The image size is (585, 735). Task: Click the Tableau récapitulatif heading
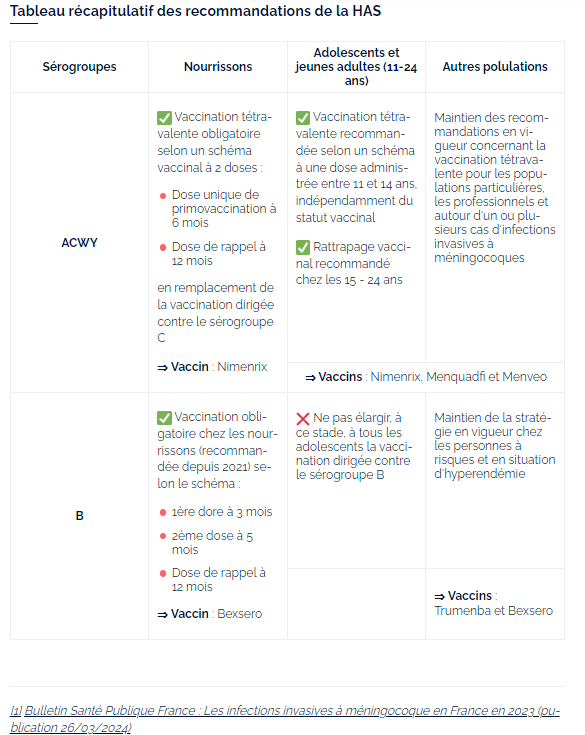pyautogui.click(x=195, y=11)
